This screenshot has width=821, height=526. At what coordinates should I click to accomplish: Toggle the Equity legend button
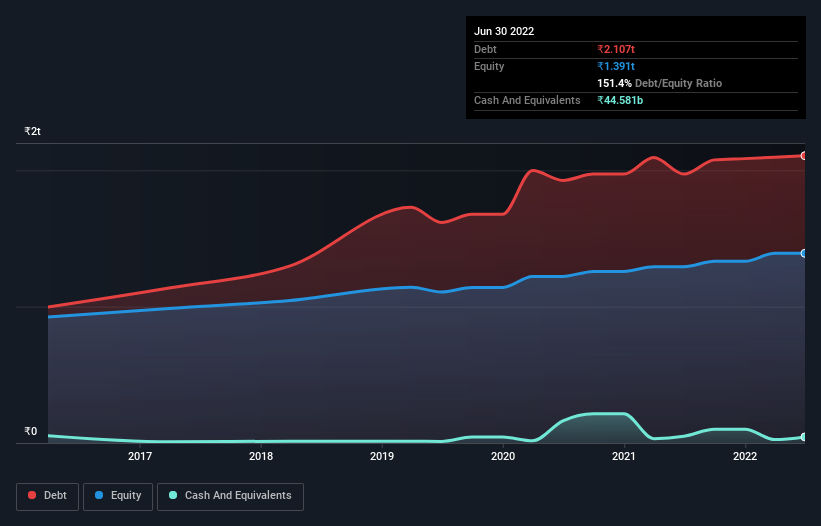[118, 496]
